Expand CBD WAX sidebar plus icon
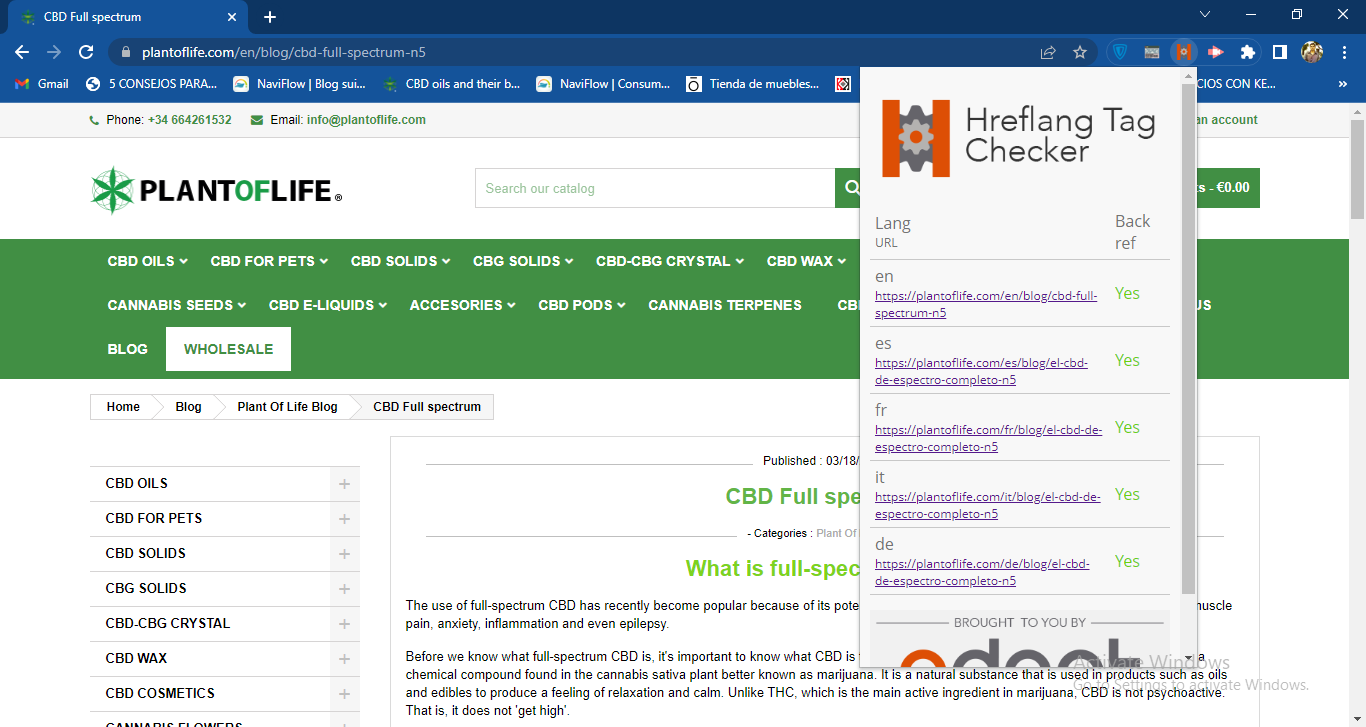The height and width of the screenshot is (727, 1366). click(x=344, y=659)
